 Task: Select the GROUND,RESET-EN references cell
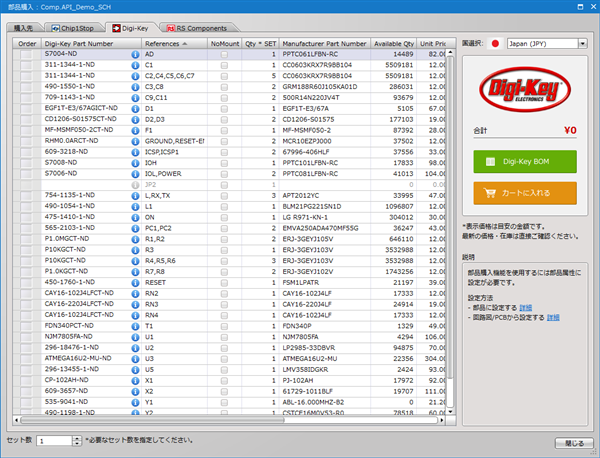(x=174, y=141)
